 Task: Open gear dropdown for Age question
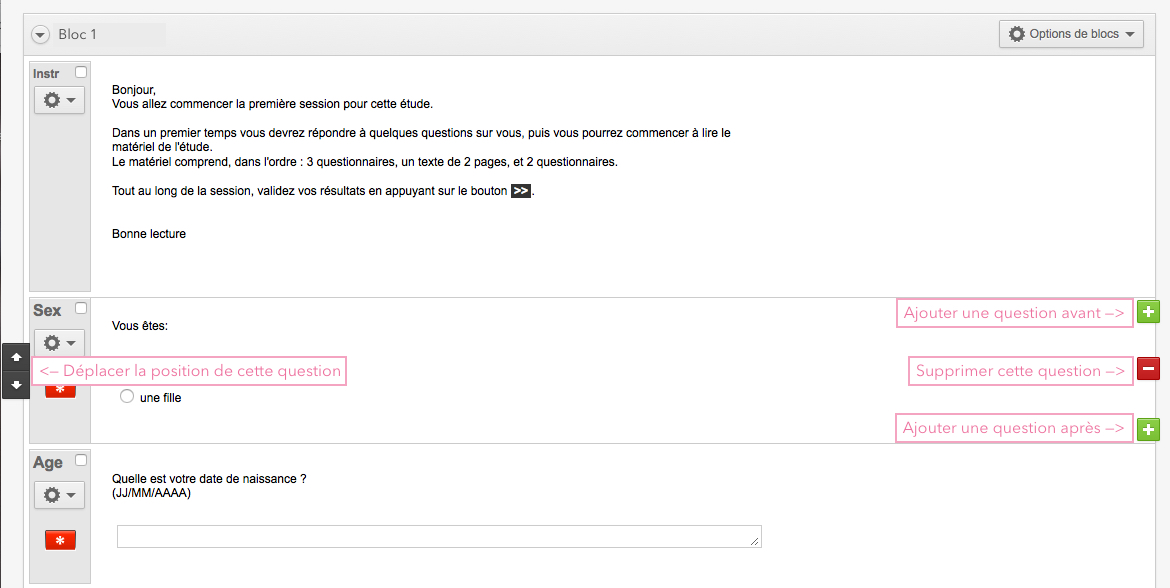[x=60, y=495]
